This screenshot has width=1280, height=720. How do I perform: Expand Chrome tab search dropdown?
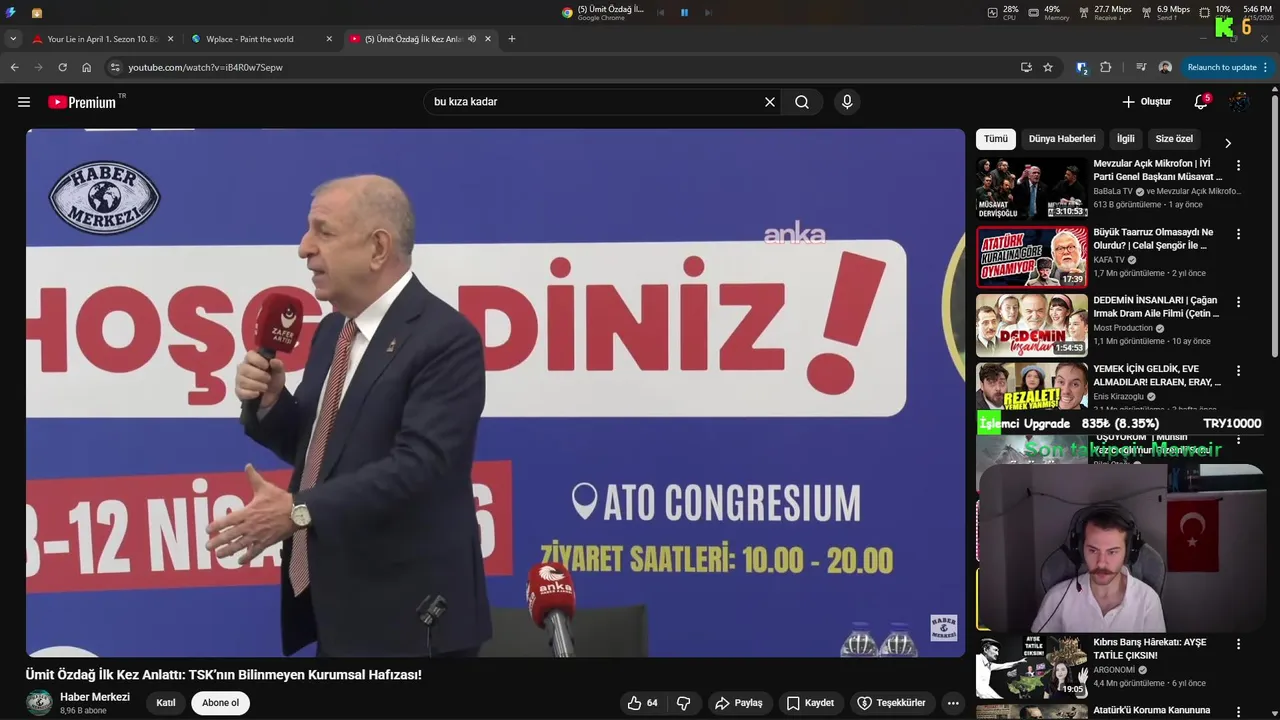(13, 39)
